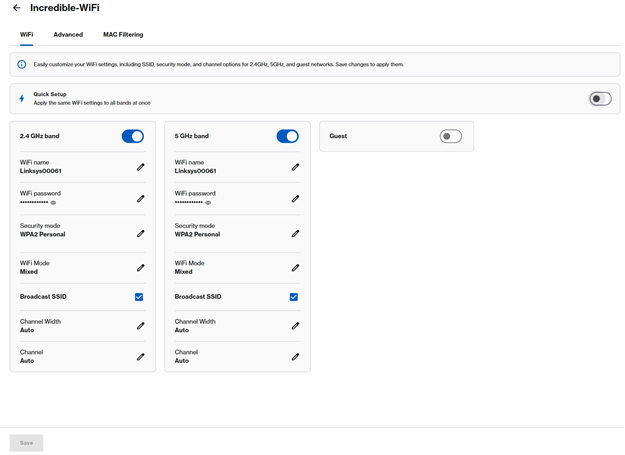Edit 5 GHz Channel Width pencil icon
Screen dimensions: 625x455
[x=295, y=326]
